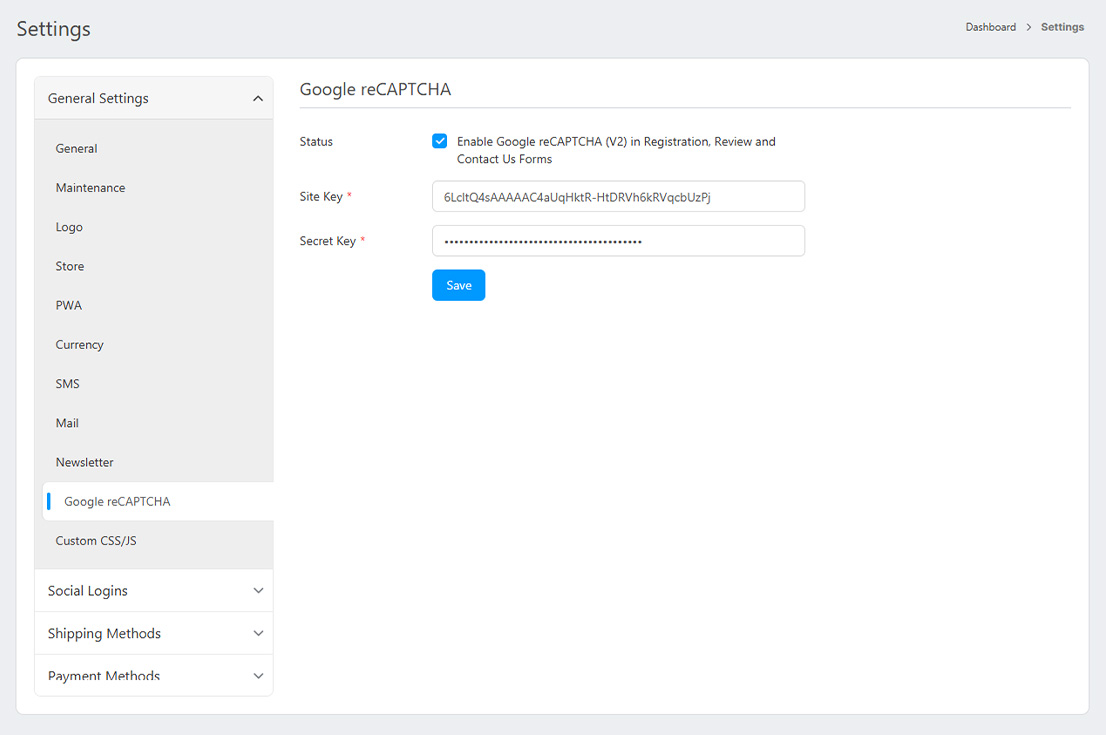
Task: Click into the Site Key field
Action: [x=618, y=197]
